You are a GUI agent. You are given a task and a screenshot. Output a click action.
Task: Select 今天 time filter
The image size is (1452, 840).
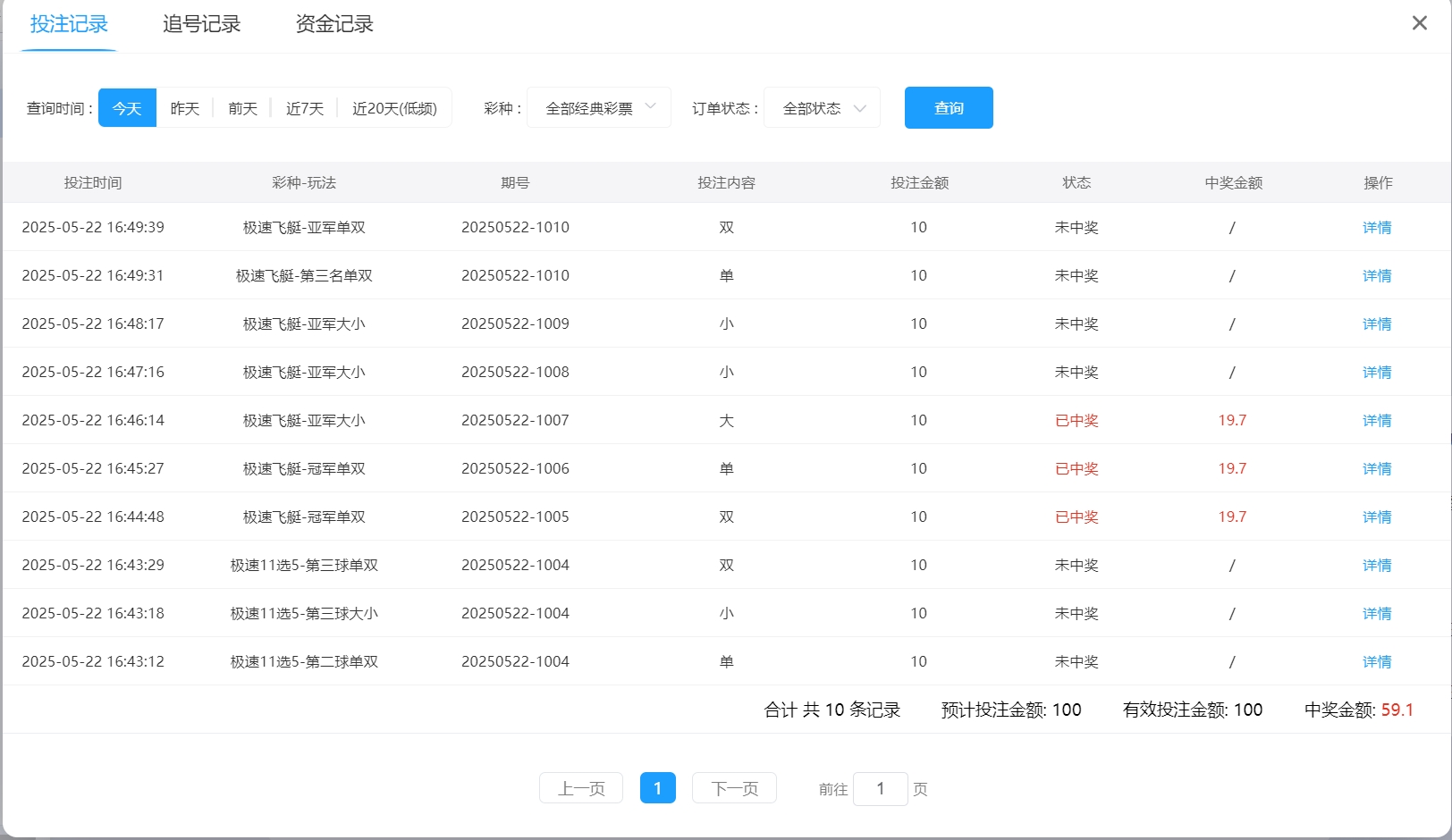(127, 108)
